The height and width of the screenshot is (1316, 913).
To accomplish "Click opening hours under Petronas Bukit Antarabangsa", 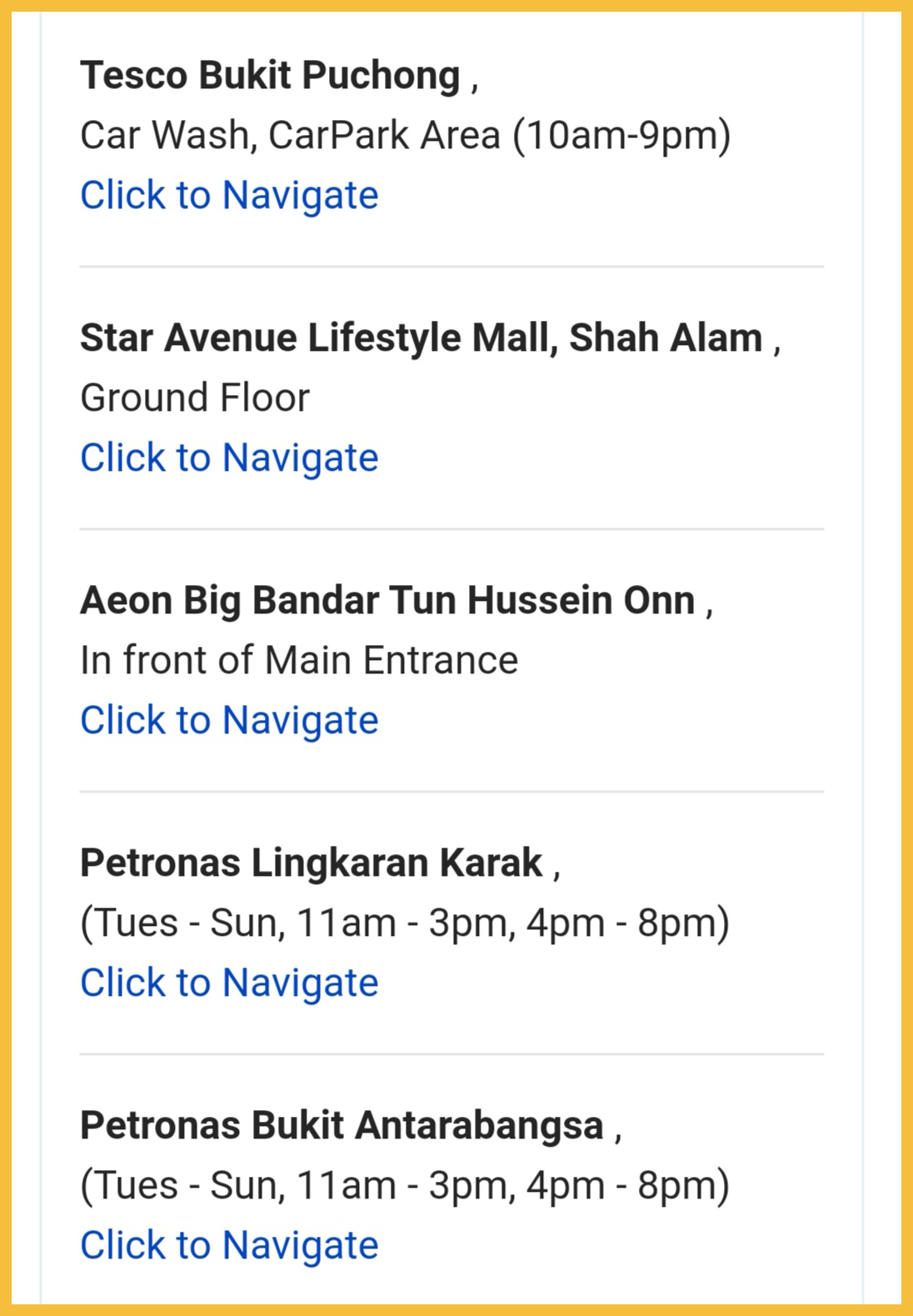I will click(x=405, y=1186).
